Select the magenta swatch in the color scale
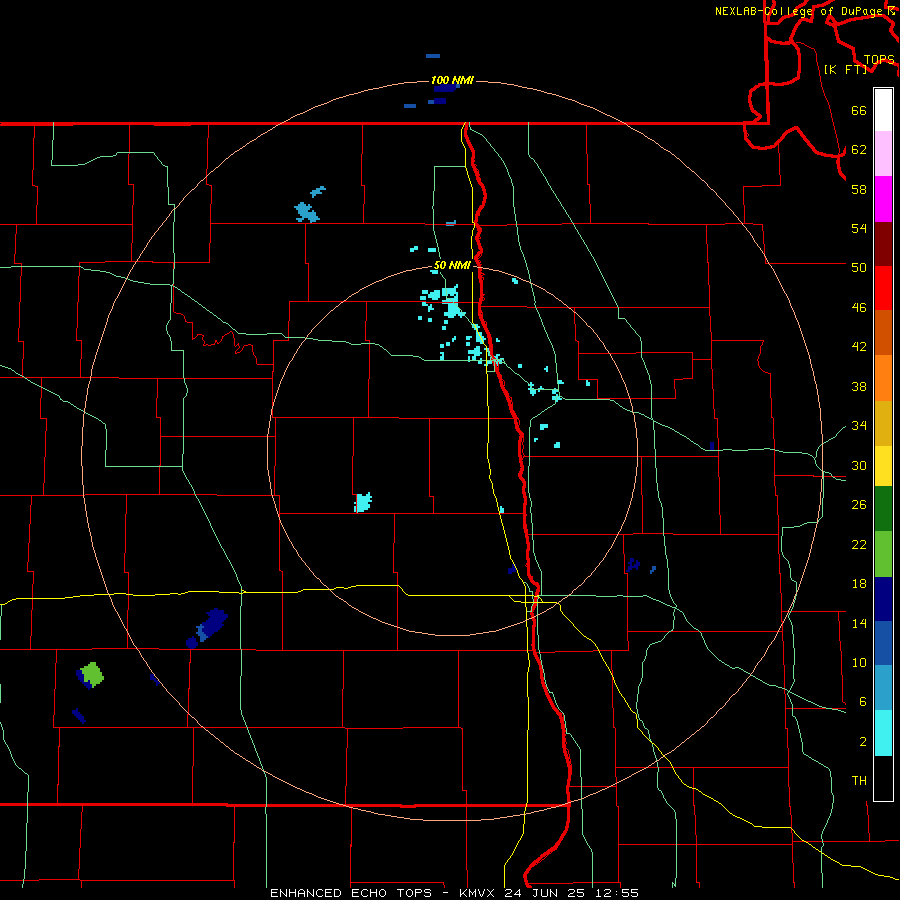The image size is (900, 900). (883, 199)
